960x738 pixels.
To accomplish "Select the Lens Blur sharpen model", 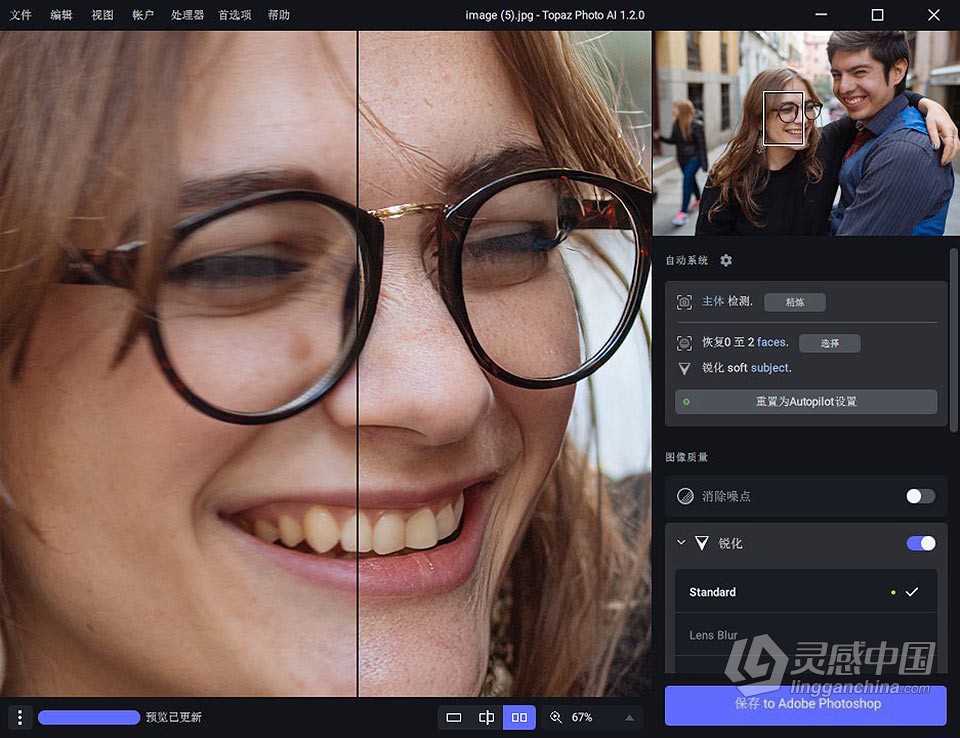I will (806, 635).
